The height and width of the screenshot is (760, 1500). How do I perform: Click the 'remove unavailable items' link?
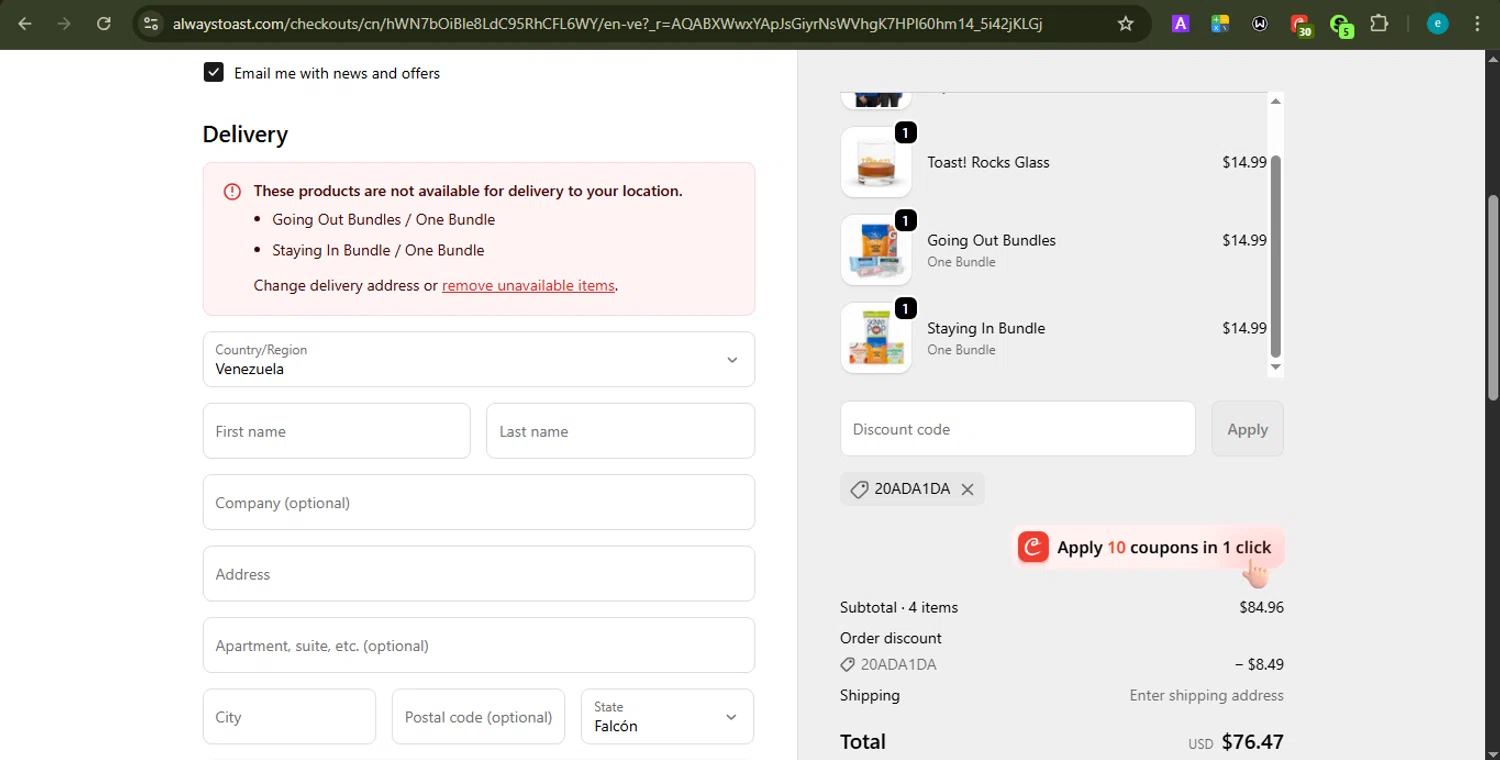pos(528,285)
